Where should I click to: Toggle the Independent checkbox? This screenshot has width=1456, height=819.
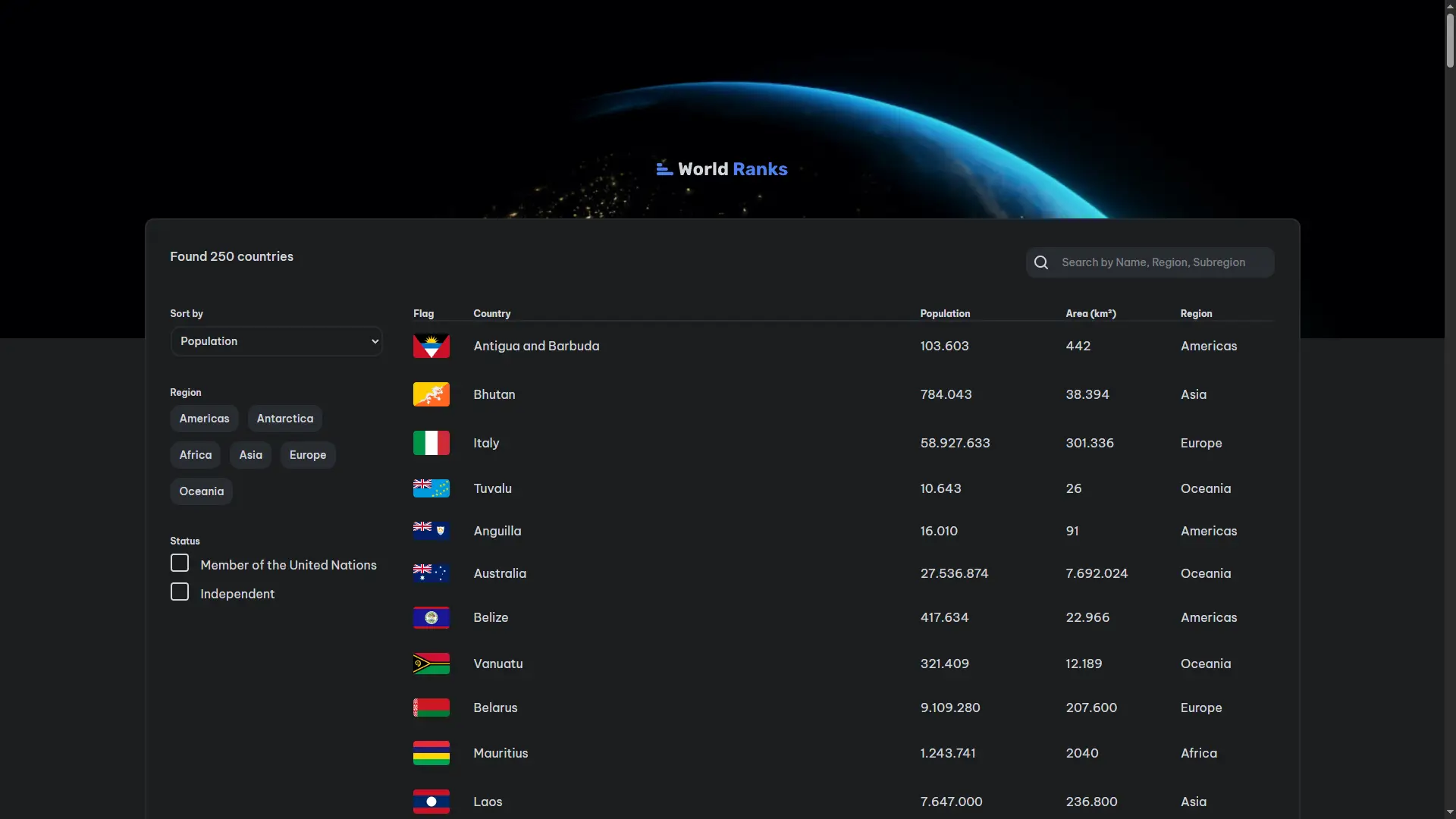coord(180,591)
